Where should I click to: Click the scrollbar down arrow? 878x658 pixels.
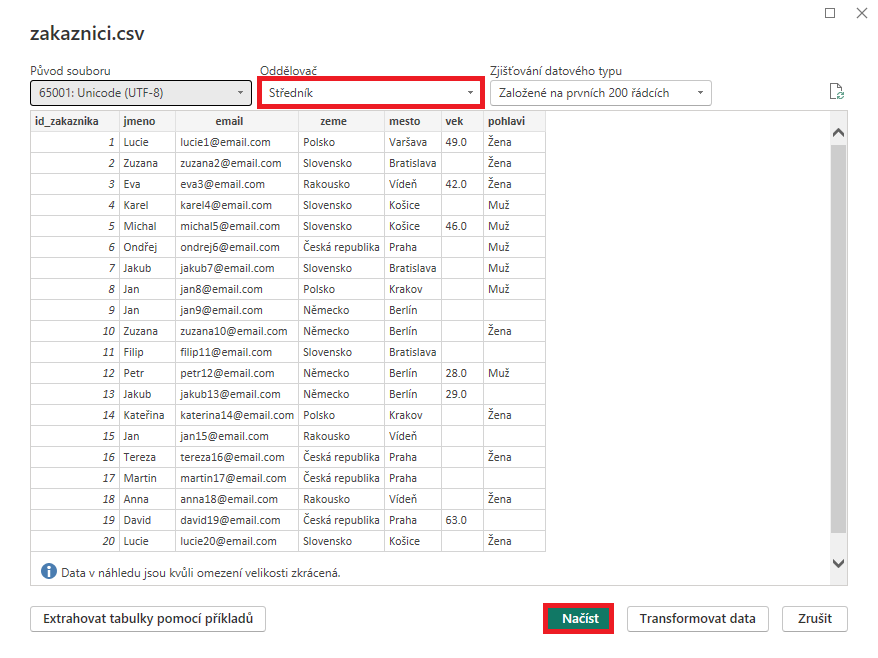(x=837, y=563)
